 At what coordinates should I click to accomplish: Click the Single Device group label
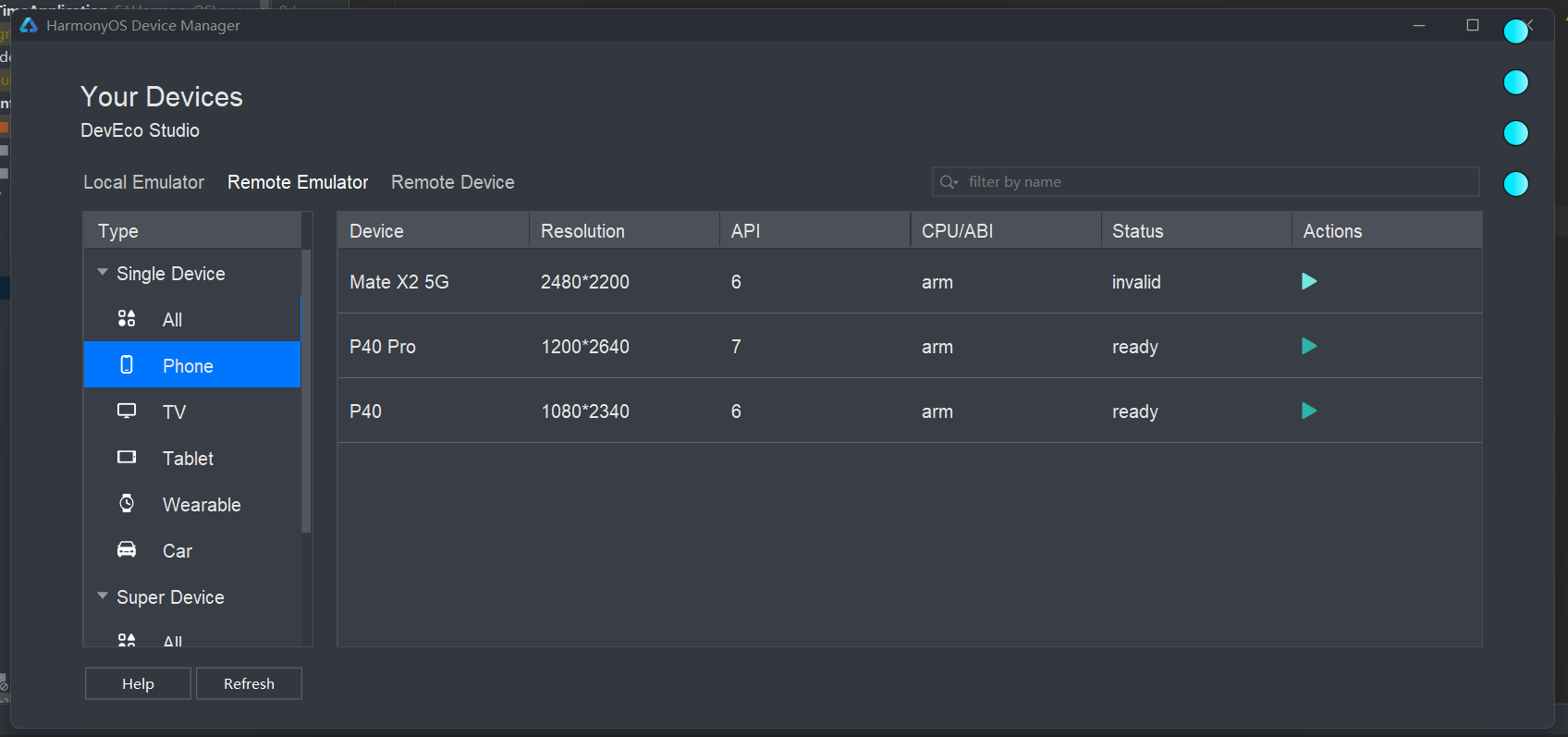click(x=171, y=273)
